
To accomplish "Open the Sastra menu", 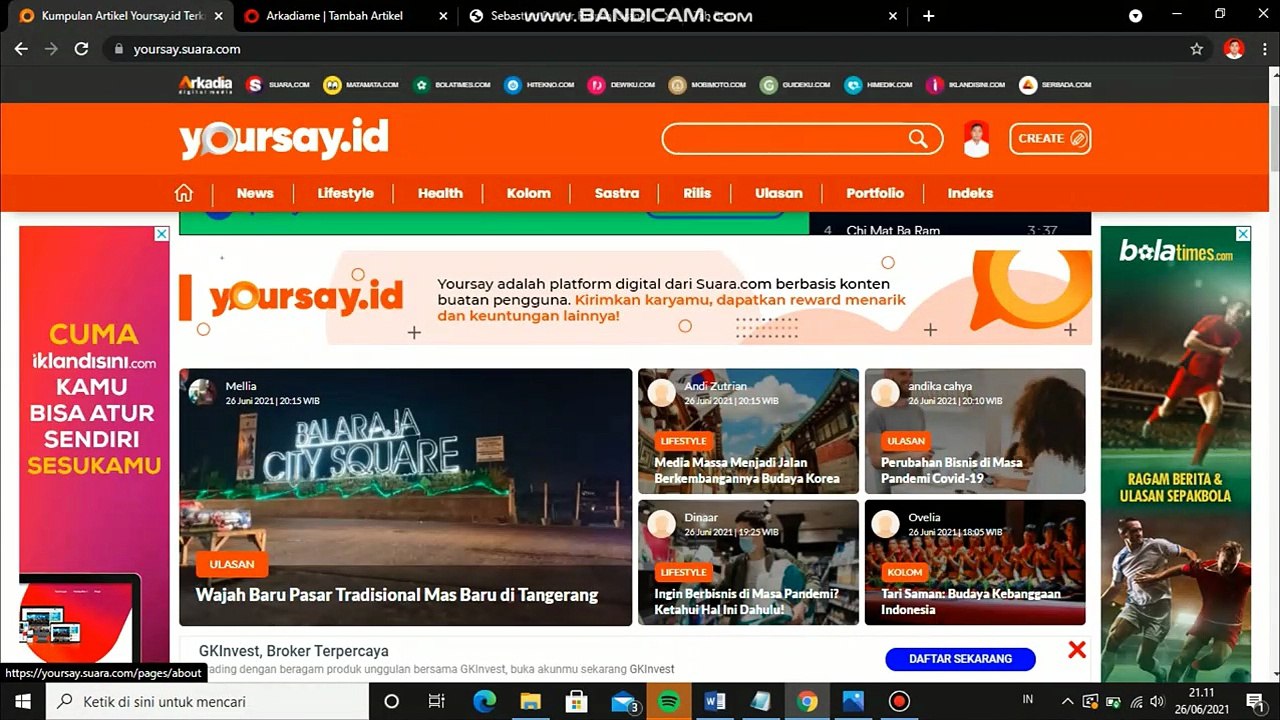I will click(x=616, y=193).
